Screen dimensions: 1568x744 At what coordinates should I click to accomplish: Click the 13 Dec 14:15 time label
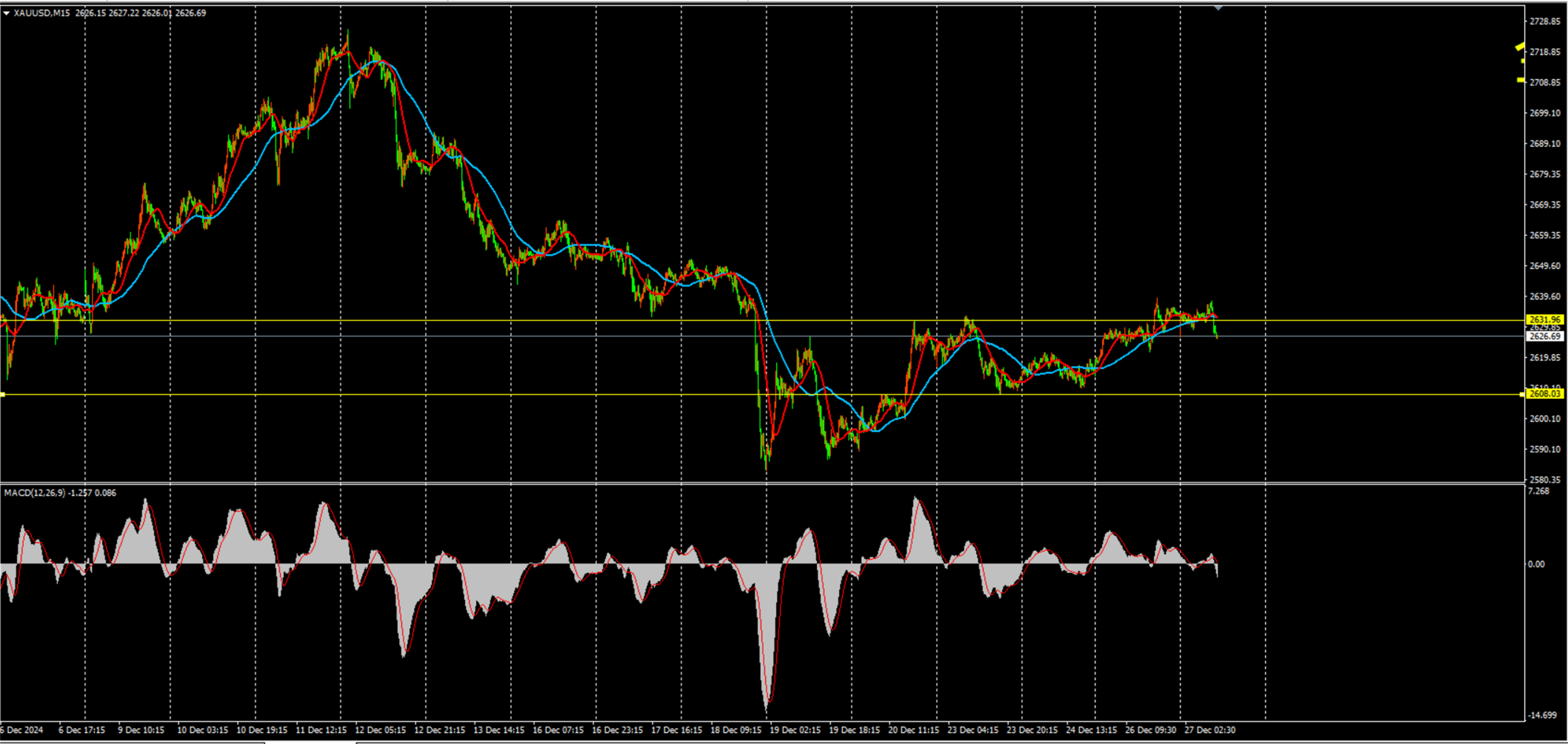(x=499, y=730)
